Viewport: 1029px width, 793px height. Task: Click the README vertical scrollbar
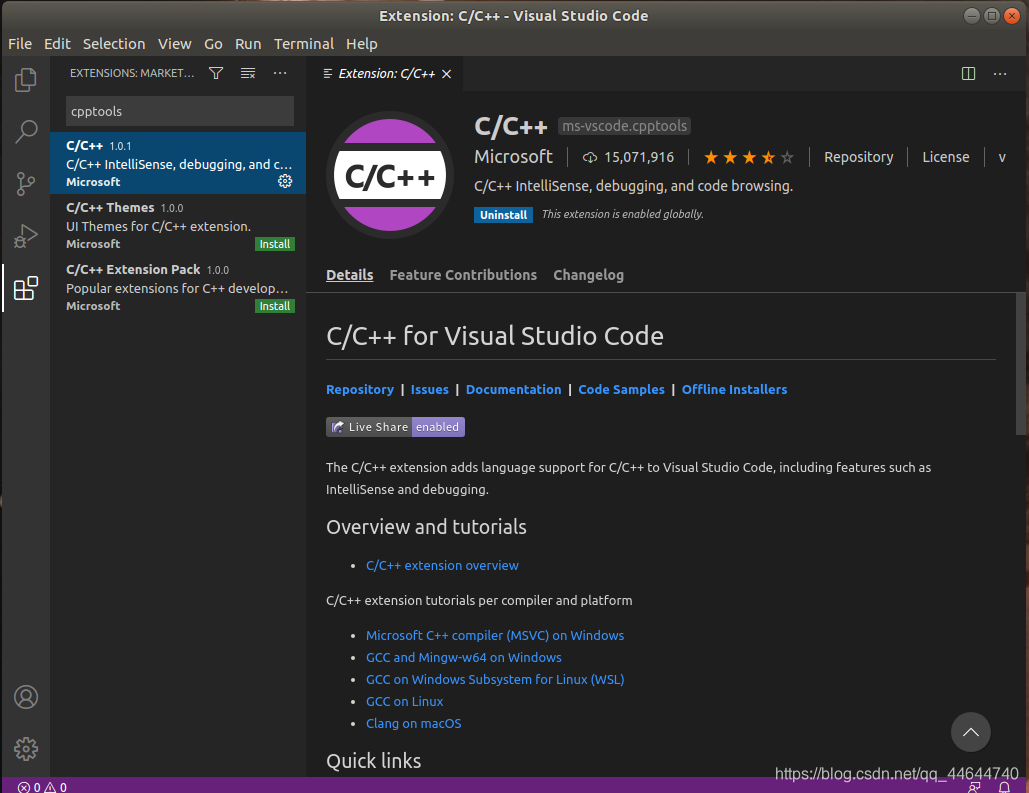tap(1020, 364)
